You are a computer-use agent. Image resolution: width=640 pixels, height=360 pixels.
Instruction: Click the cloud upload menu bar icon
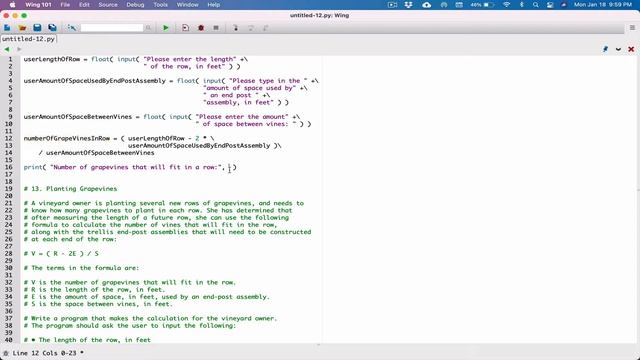pyautogui.click(x=427, y=5)
